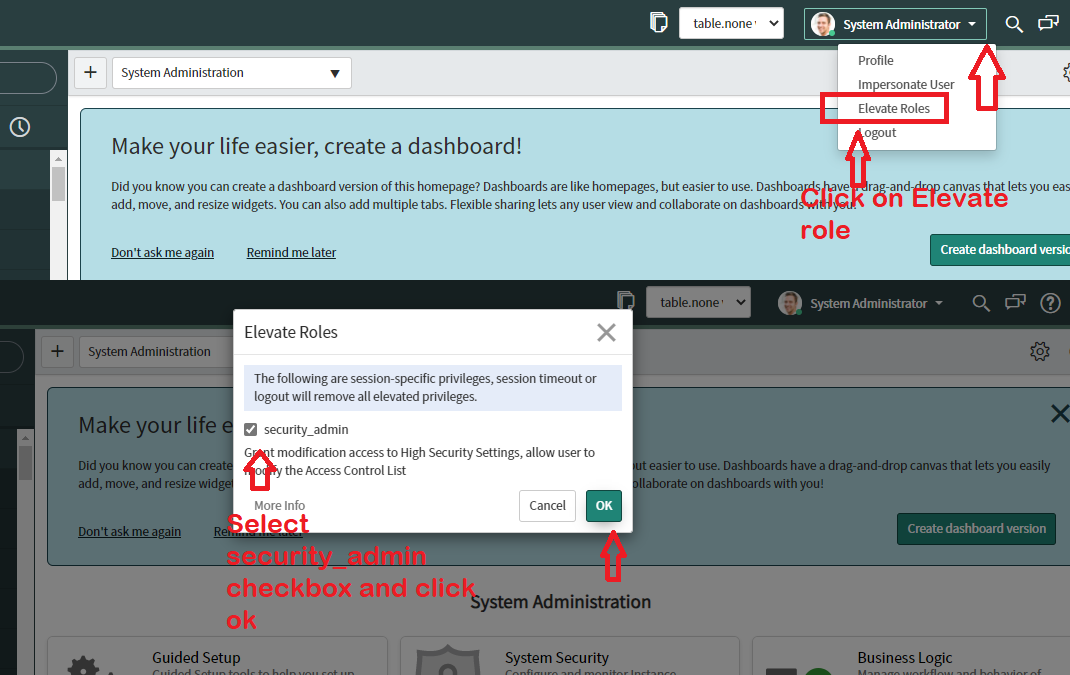Uncheck the security_admin checkbox
This screenshot has width=1070, height=675.
(x=250, y=430)
